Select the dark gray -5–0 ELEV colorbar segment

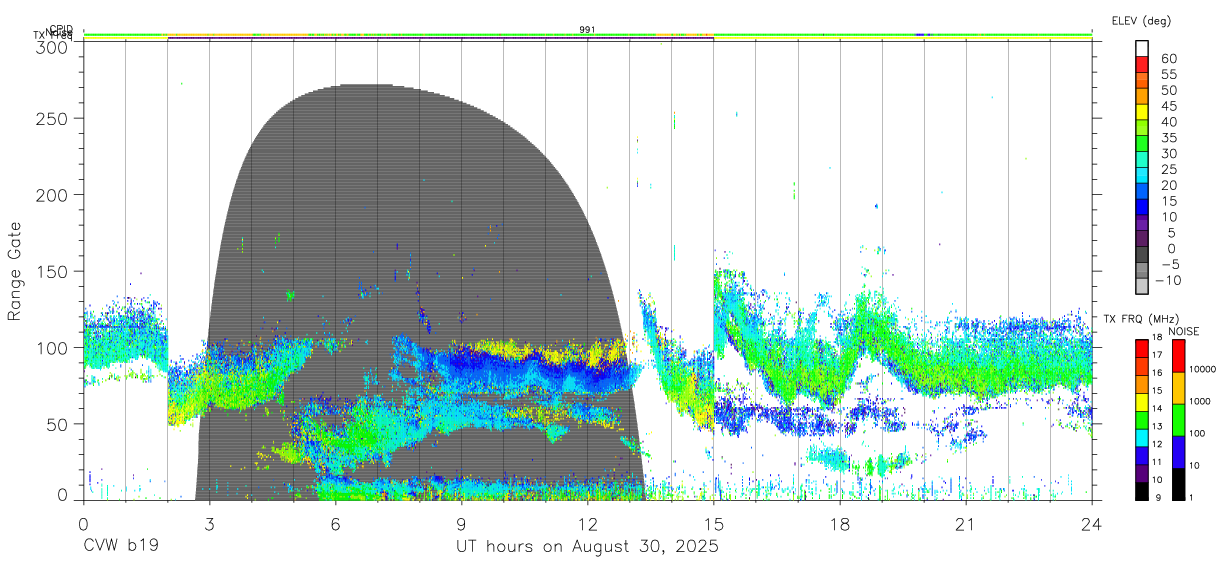[x=1142, y=255]
